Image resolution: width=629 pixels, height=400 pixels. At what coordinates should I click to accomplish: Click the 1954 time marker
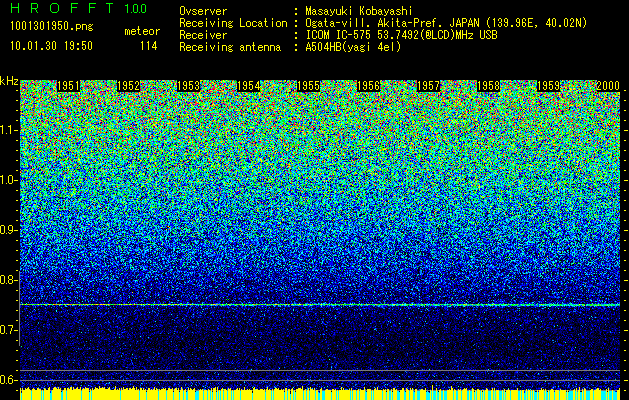tap(249, 86)
